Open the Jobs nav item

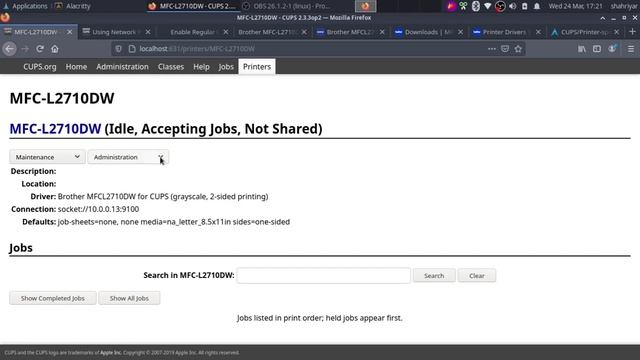[226, 67]
